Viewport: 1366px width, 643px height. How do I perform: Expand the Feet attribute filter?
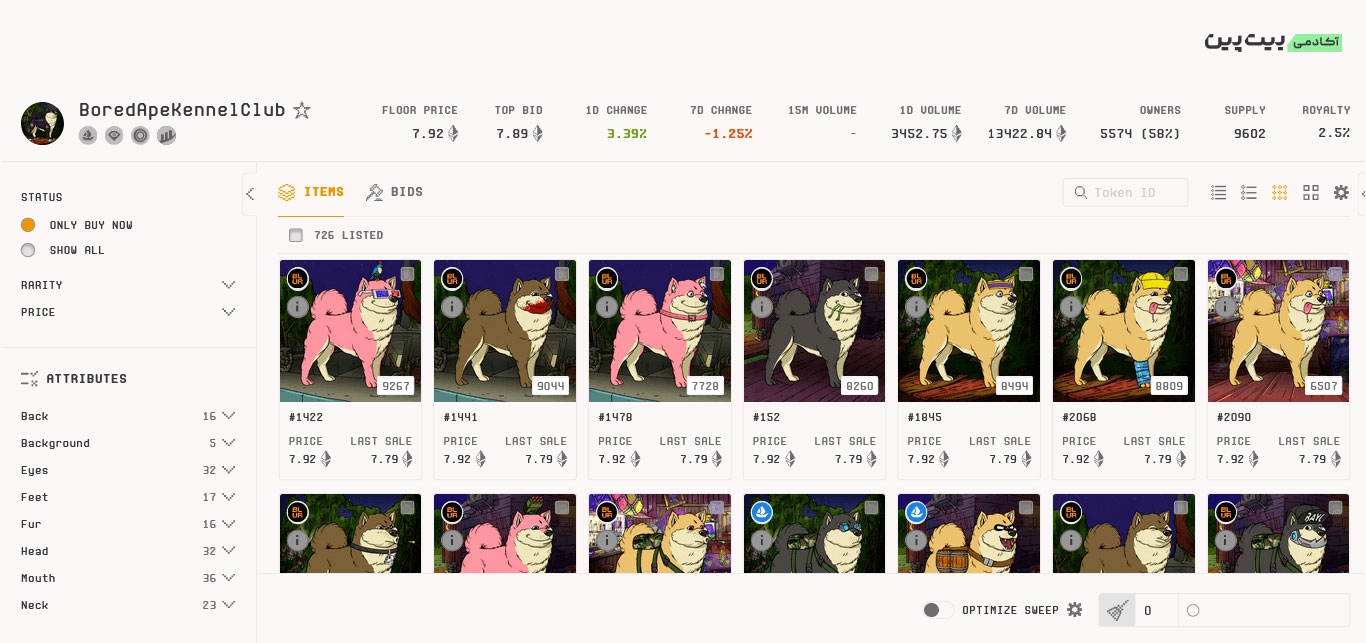[x=128, y=497]
